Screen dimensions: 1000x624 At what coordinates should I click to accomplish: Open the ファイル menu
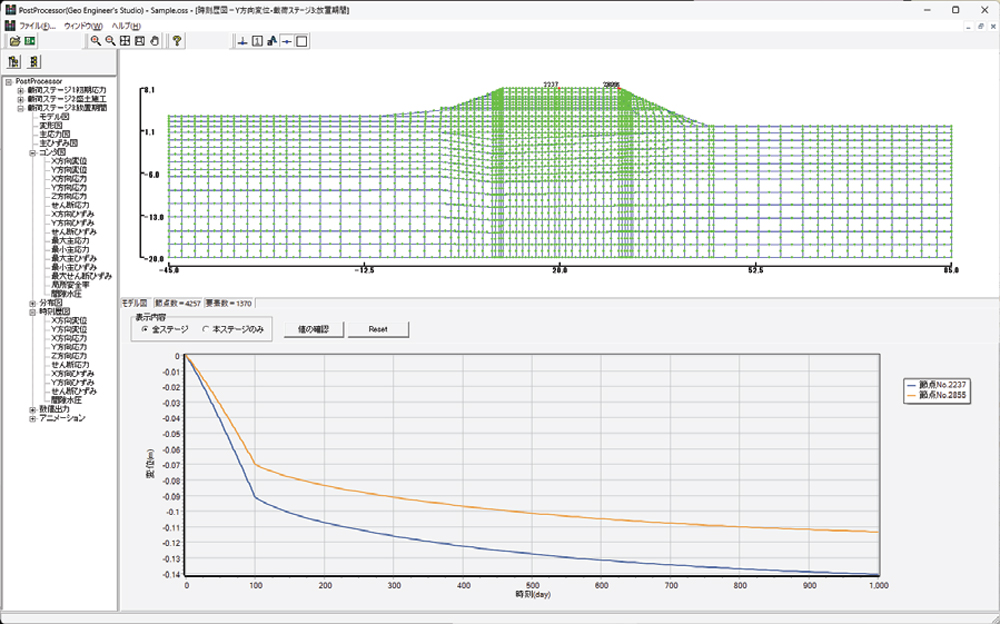[x=37, y=24]
